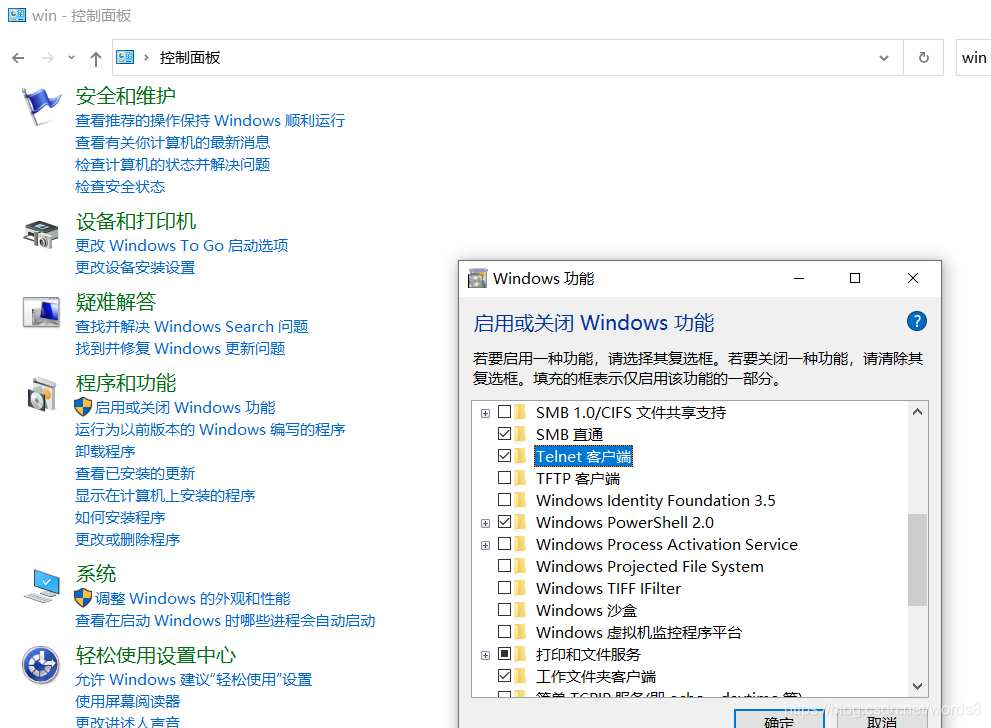Image resolution: width=991 pixels, height=728 pixels.
Task: Toggle the 打印和文件服务 checkbox
Action: [x=504, y=653]
